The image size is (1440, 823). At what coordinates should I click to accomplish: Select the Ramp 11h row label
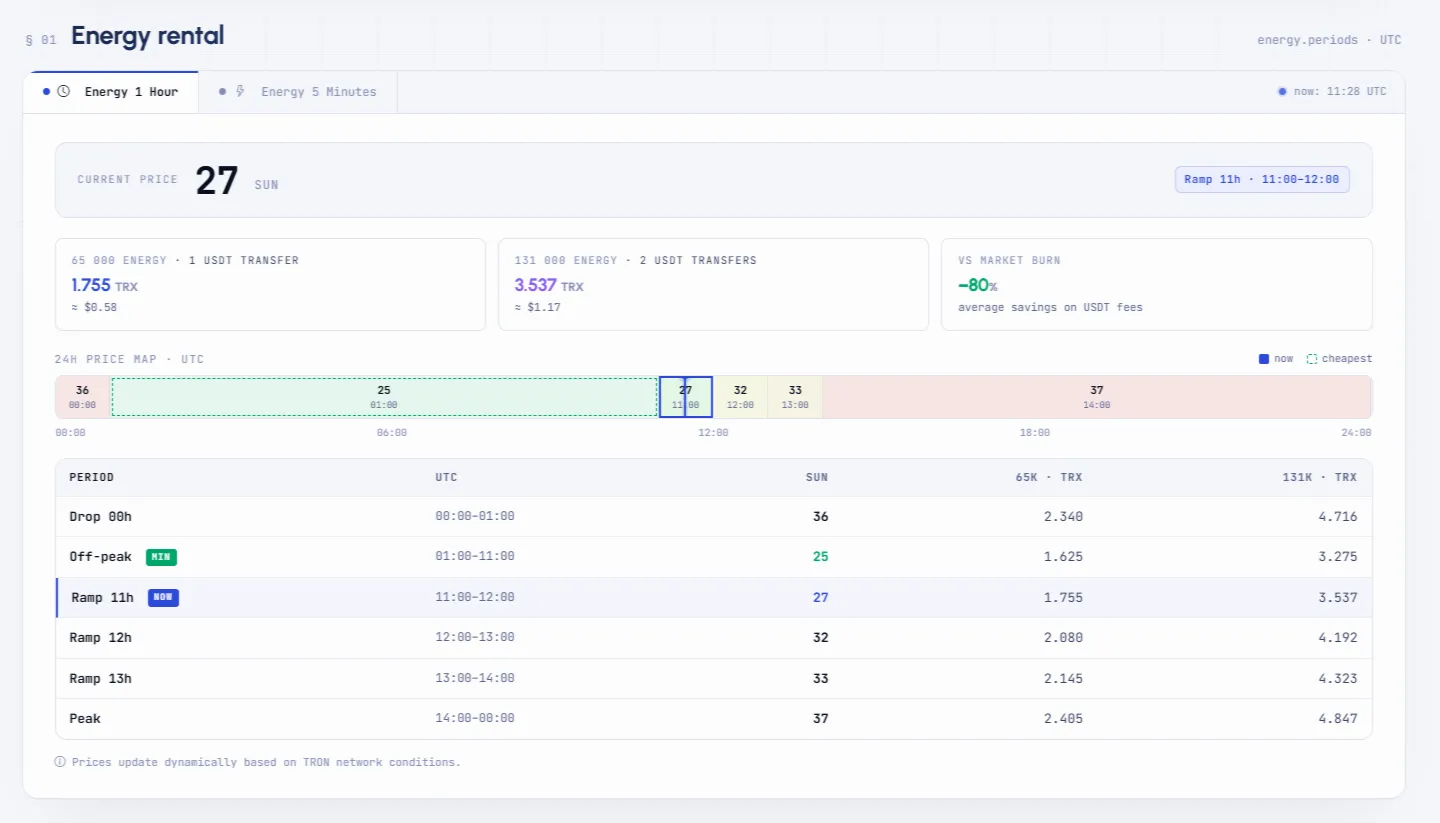coord(102,598)
